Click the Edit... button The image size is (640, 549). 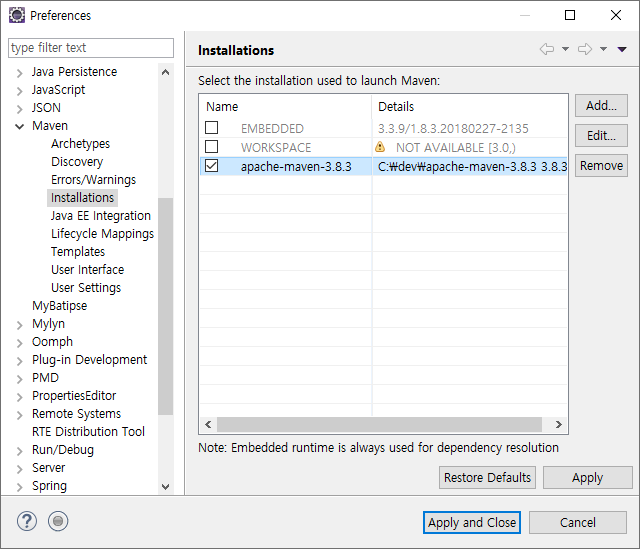point(601,136)
